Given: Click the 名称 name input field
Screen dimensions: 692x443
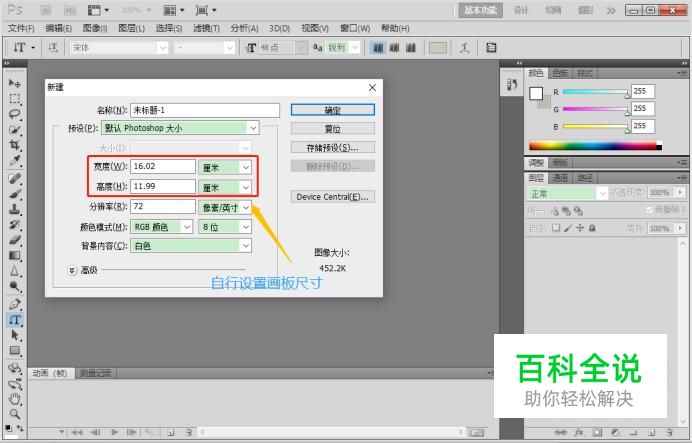Looking at the screenshot, I should pos(205,110).
